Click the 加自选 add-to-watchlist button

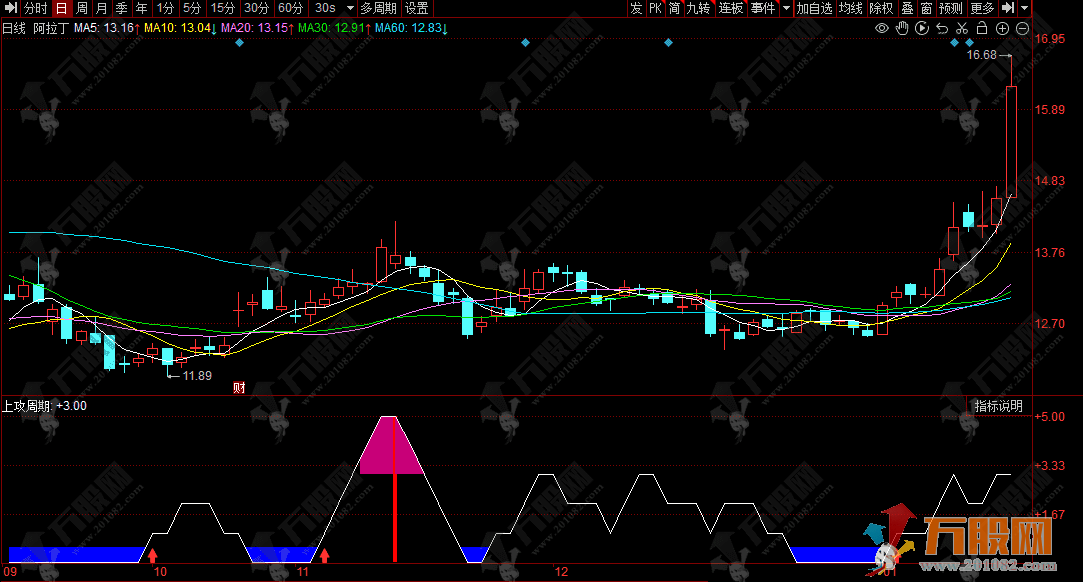[x=814, y=8]
